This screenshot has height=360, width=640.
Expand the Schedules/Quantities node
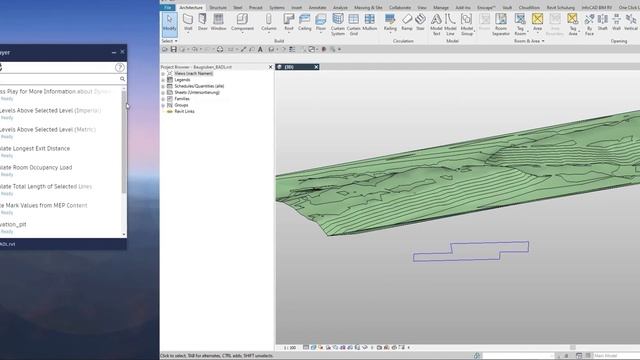[163, 86]
